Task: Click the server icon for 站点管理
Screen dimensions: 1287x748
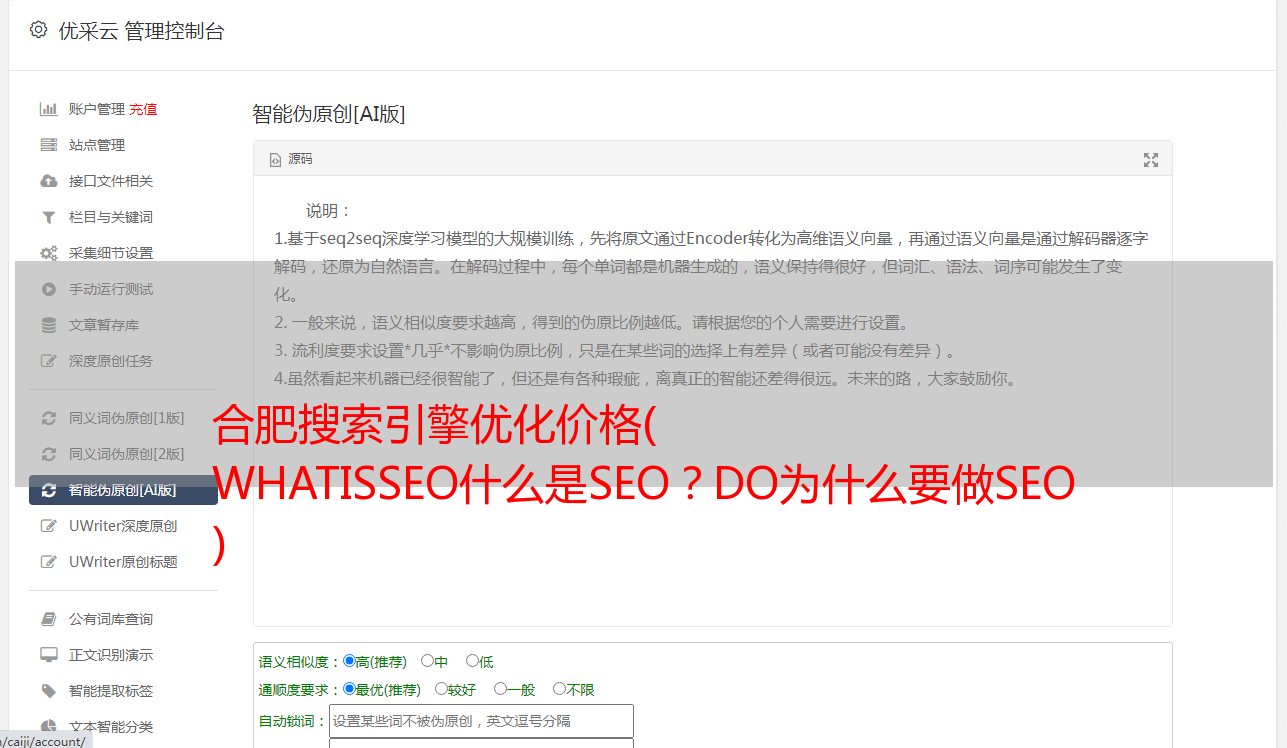Action: [48, 145]
